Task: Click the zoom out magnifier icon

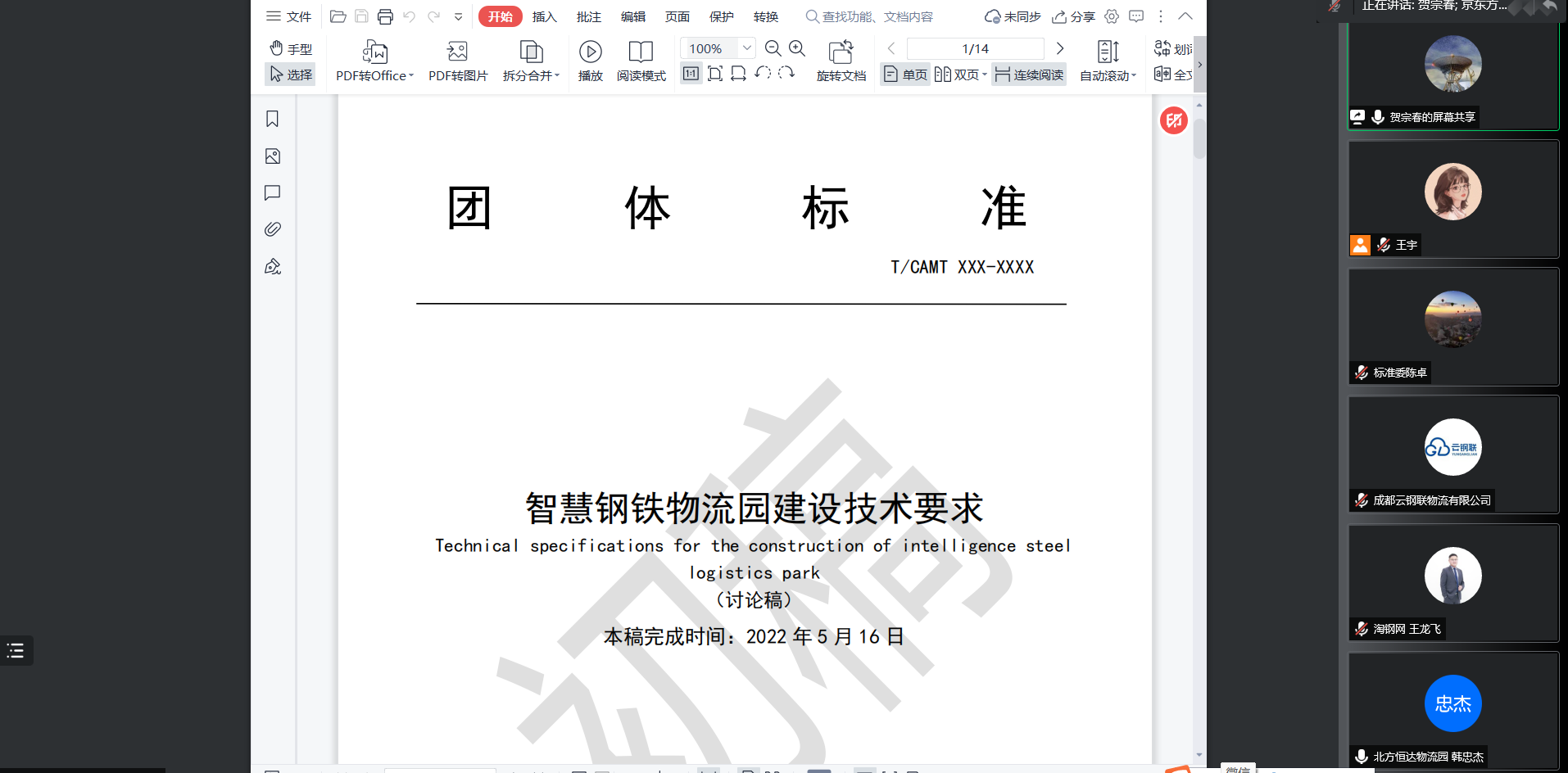Action: (773, 48)
